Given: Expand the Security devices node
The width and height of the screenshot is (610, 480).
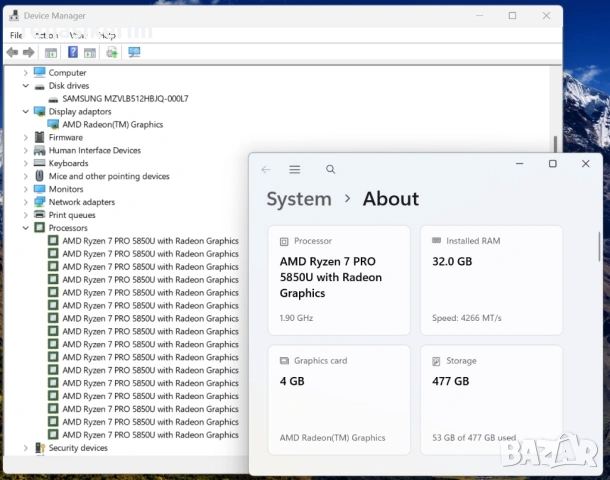Looking at the screenshot, I should 26,448.
